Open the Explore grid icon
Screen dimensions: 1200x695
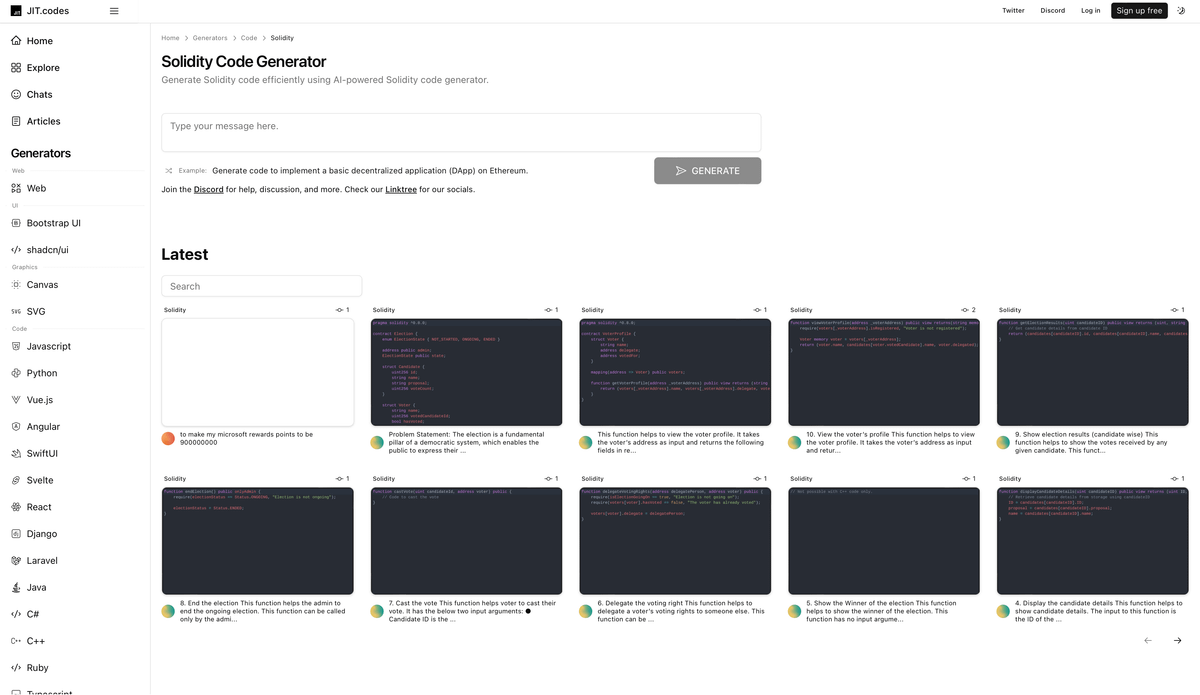[x=16, y=68]
